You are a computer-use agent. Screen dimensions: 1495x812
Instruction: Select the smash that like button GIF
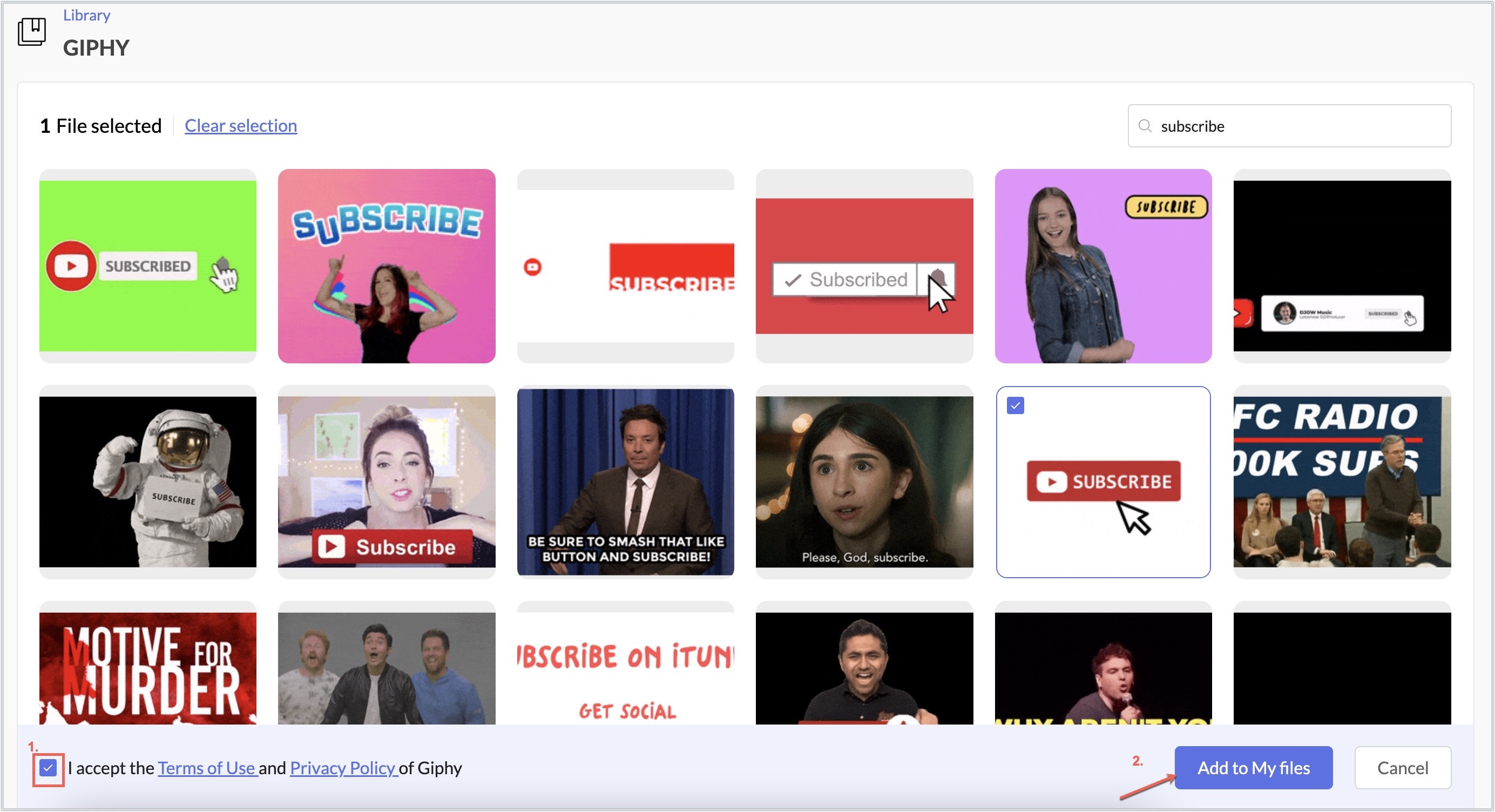[626, 482]
